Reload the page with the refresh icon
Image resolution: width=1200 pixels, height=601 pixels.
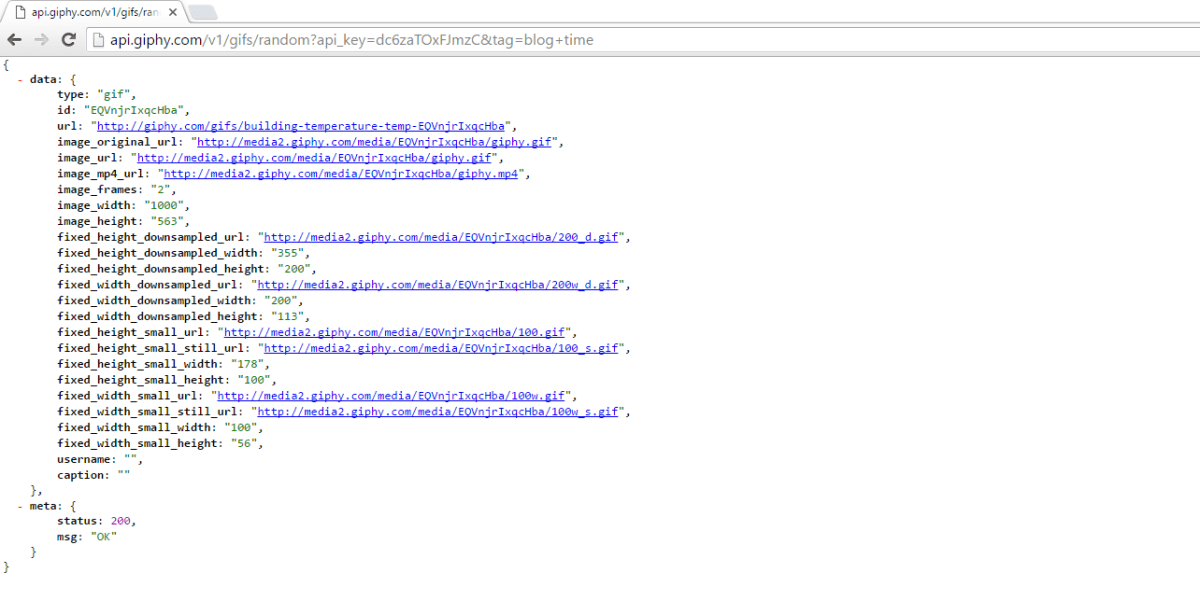[69, 40]
